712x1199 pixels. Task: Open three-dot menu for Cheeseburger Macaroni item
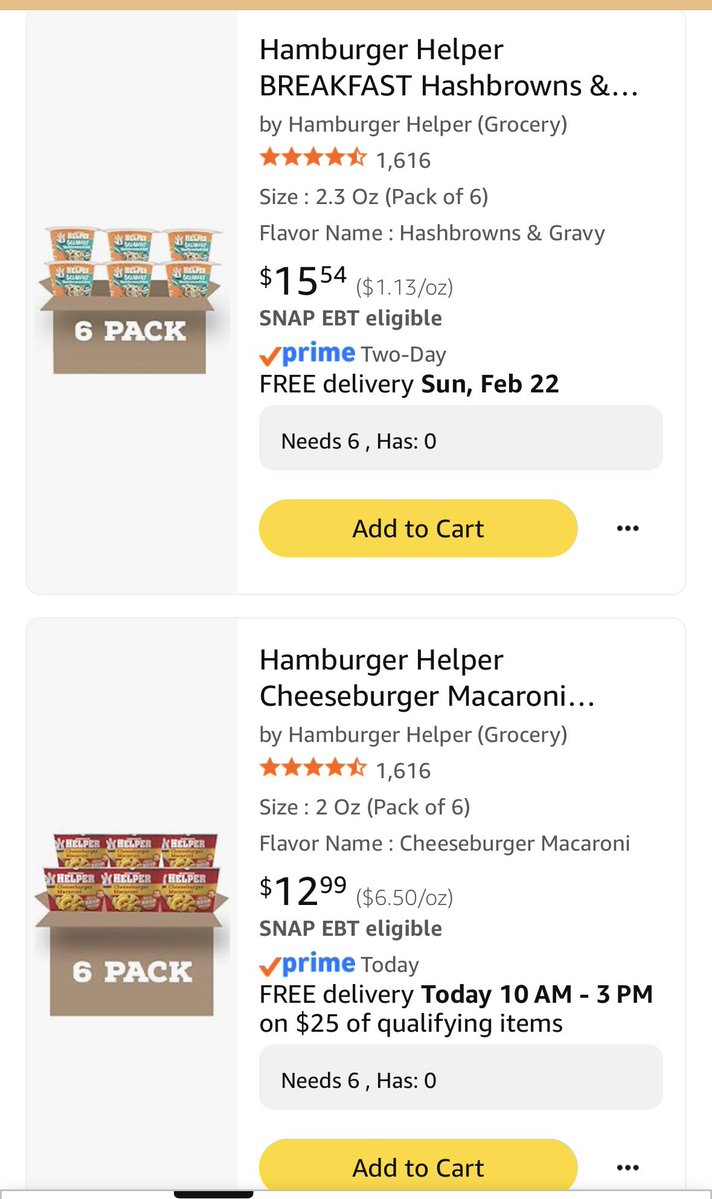pyautogui.click(x=627, y=1167)
